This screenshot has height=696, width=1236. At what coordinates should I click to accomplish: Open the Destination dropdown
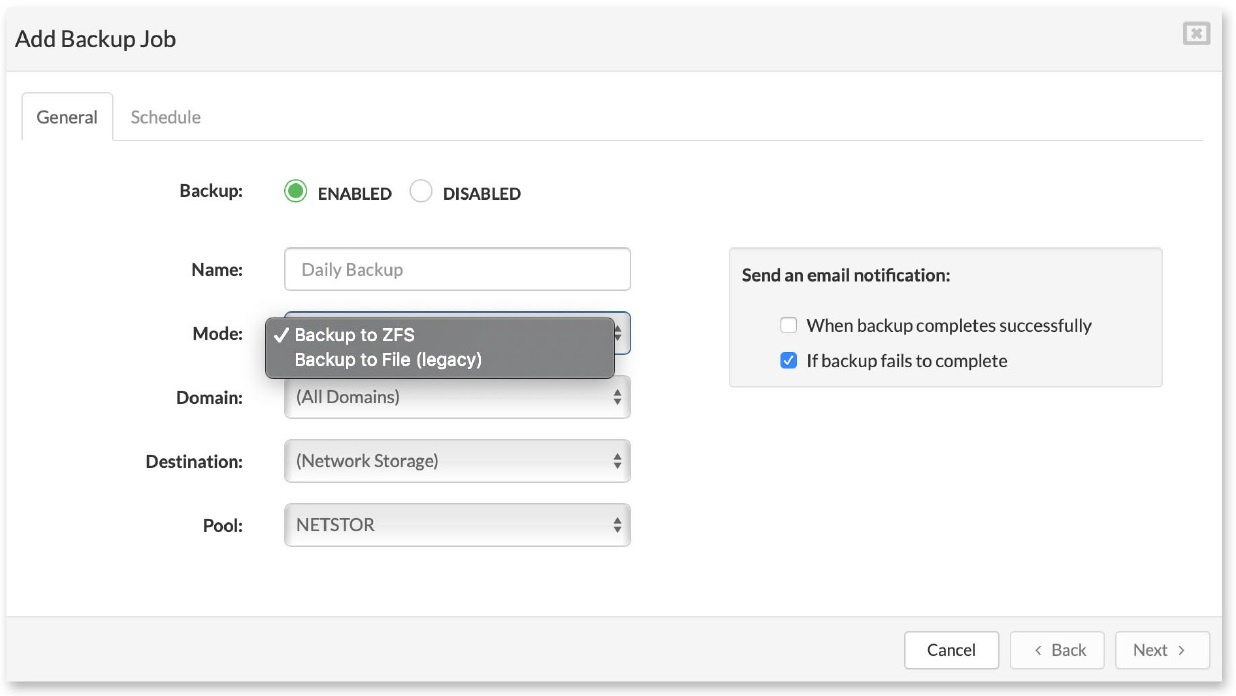click(458, 461)
